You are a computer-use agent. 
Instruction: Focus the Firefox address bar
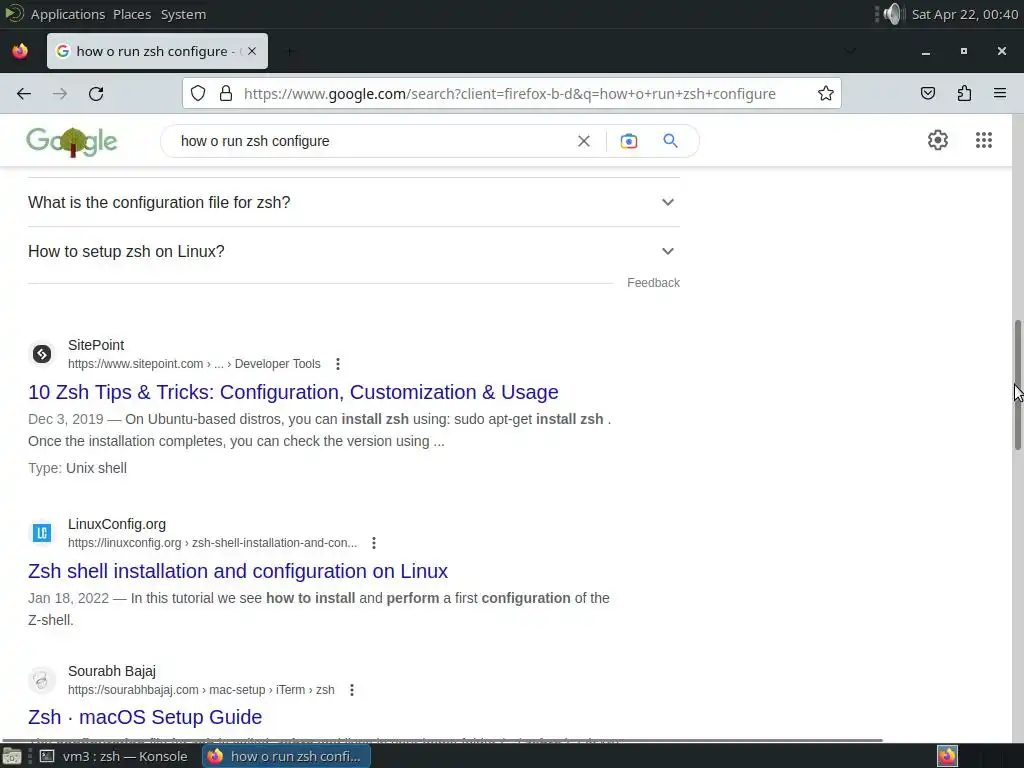coord(509,93)
